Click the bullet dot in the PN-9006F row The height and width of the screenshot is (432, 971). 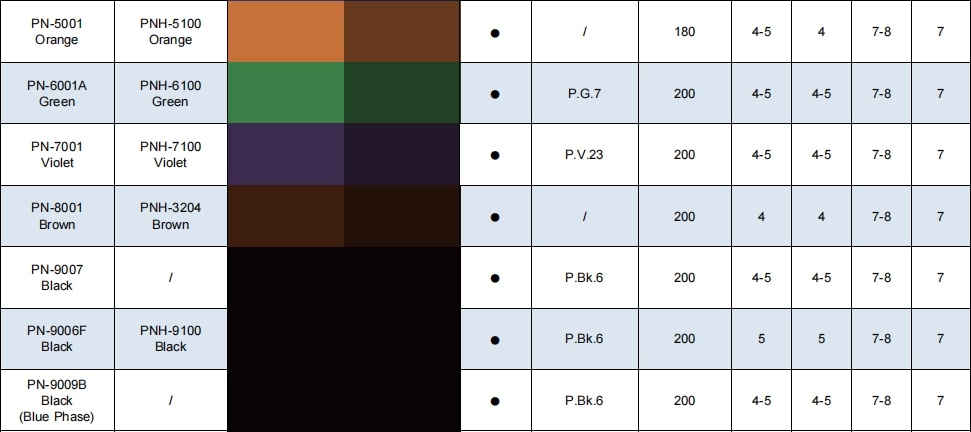[495, 340]
